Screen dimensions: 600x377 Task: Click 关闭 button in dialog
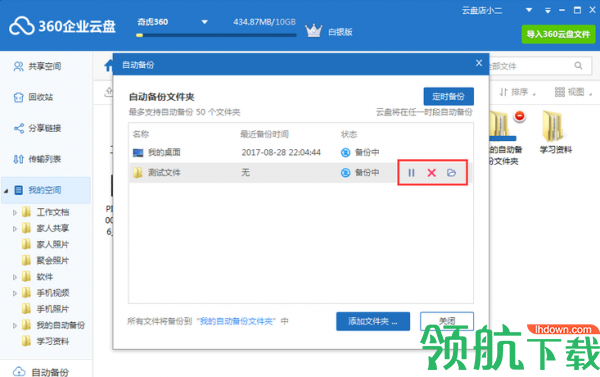click(447, 322)
